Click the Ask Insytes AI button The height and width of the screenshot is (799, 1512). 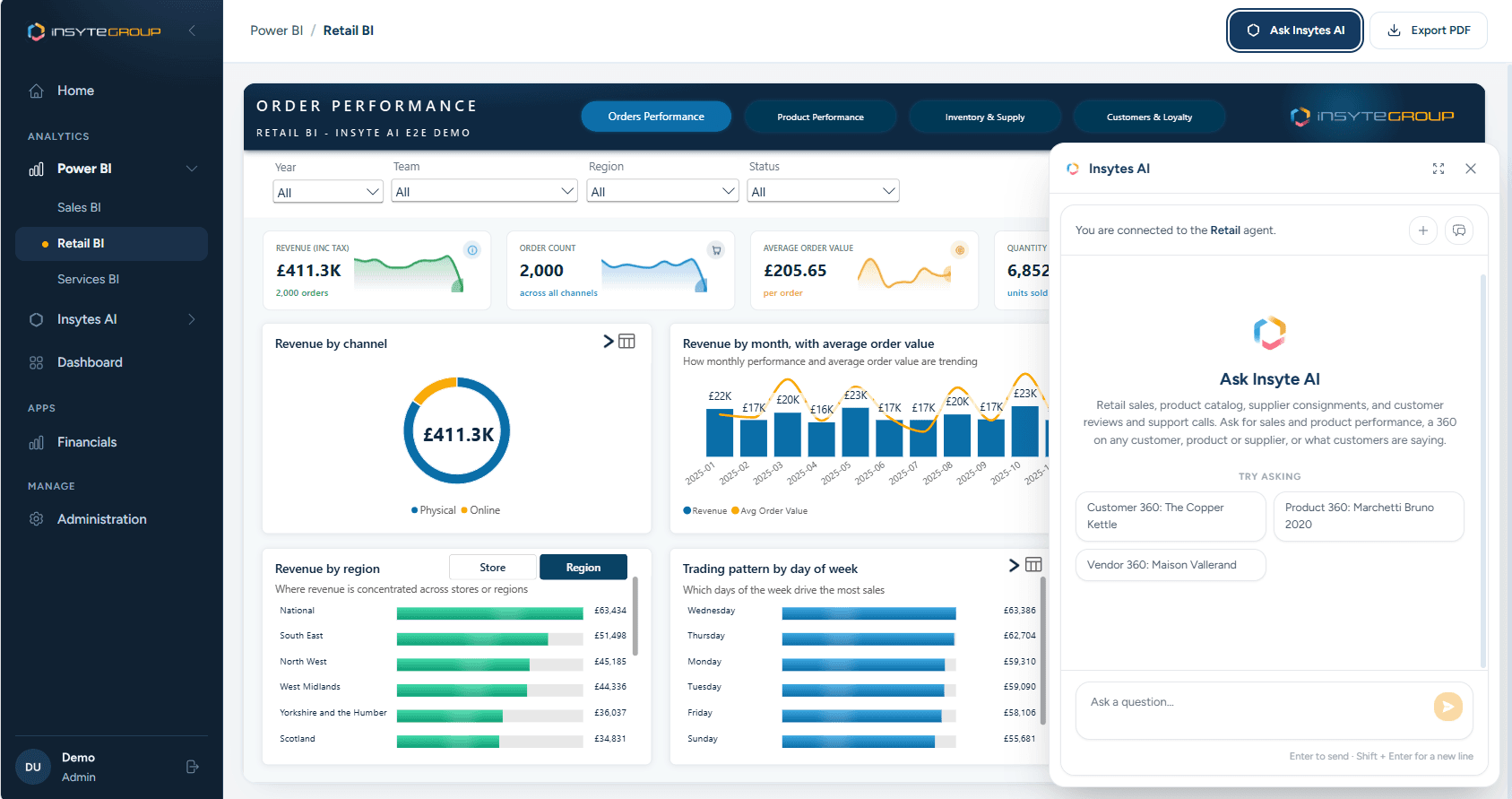1295,30
